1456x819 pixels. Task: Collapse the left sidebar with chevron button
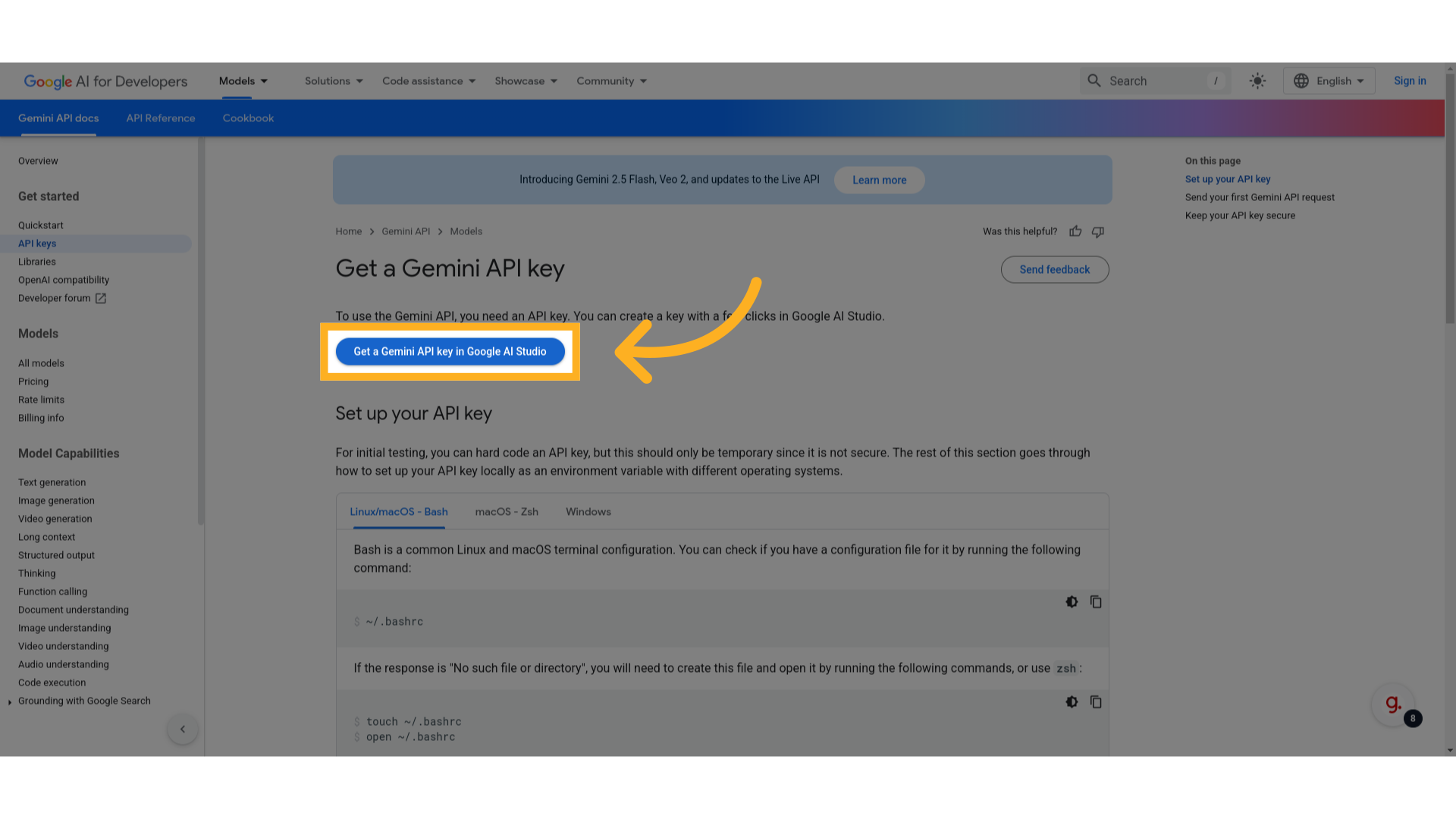coord(182,729)
